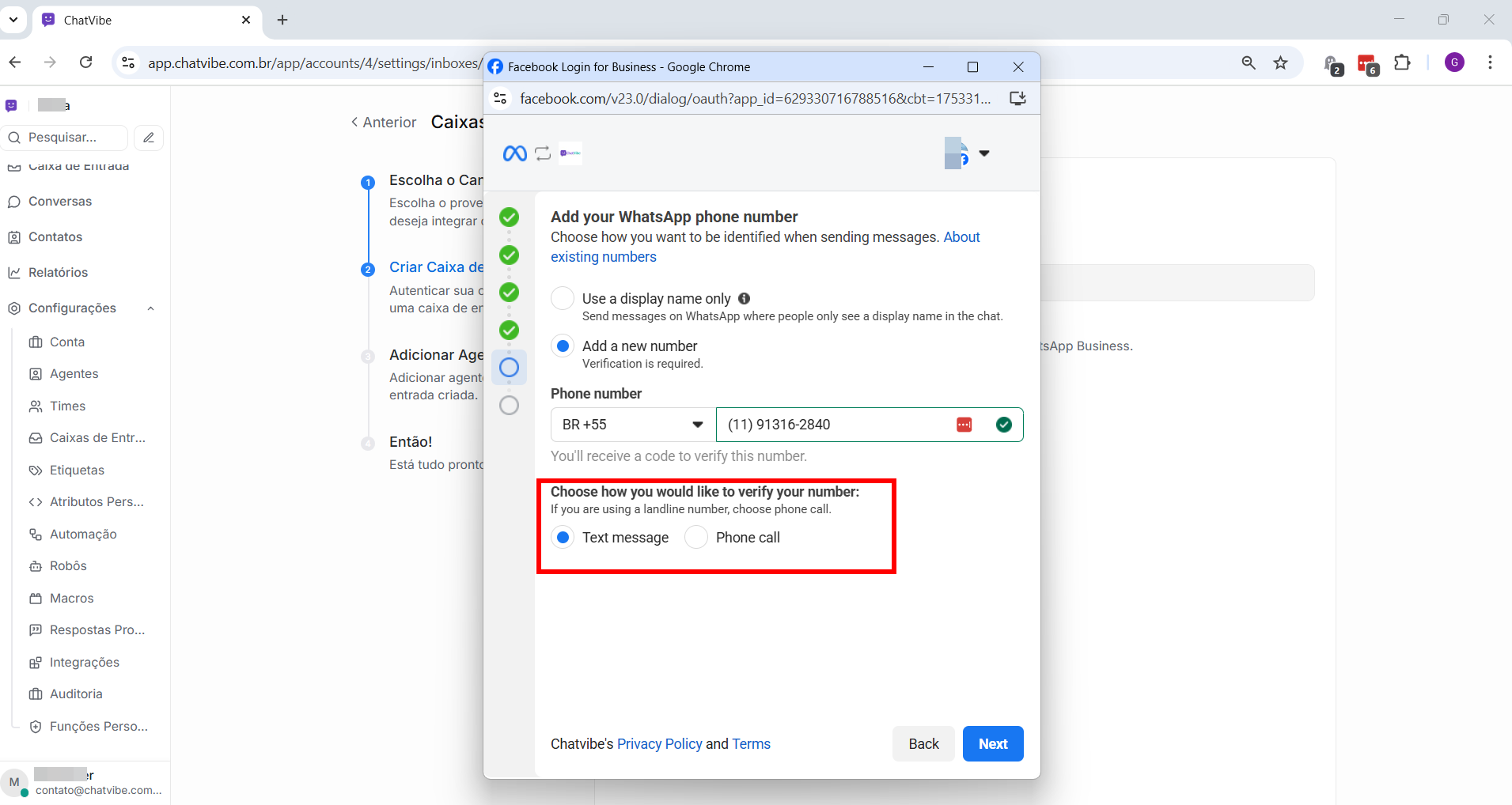Choose Phone call verification method
The height and width of the screenshot is (805, 1512).
[x=696, y=538]
